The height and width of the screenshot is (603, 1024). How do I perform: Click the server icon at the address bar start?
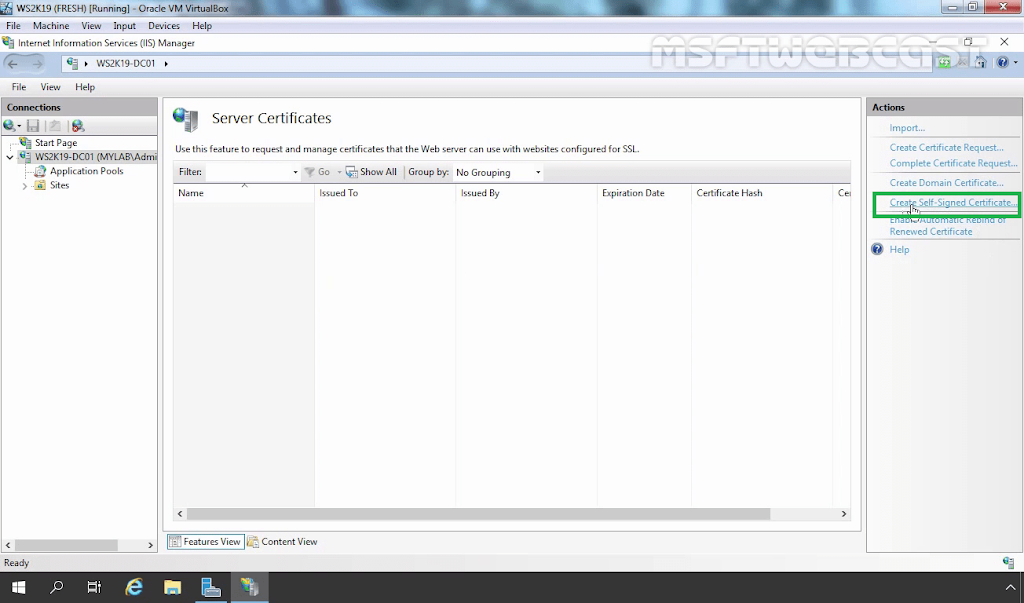tap(72, 63)
